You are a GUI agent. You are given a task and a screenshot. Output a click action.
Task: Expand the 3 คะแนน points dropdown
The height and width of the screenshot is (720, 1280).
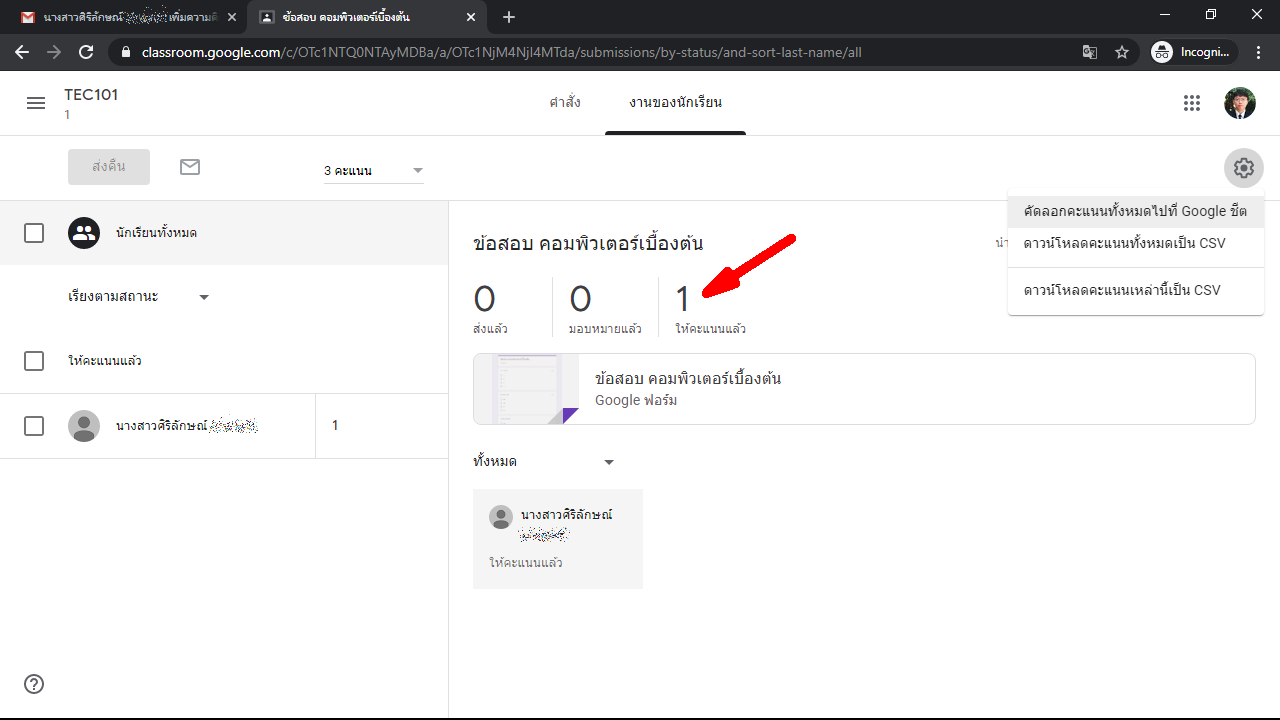[373, 171]
